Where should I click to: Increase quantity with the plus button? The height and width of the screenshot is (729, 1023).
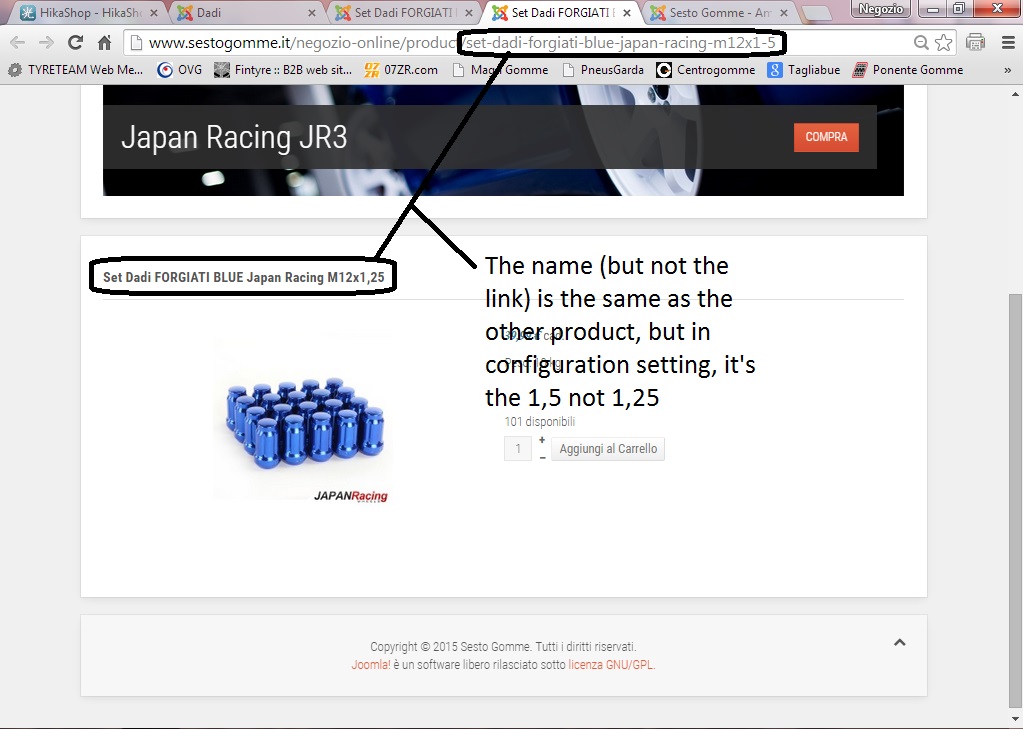pyautogui.click(x=542, y=441)
